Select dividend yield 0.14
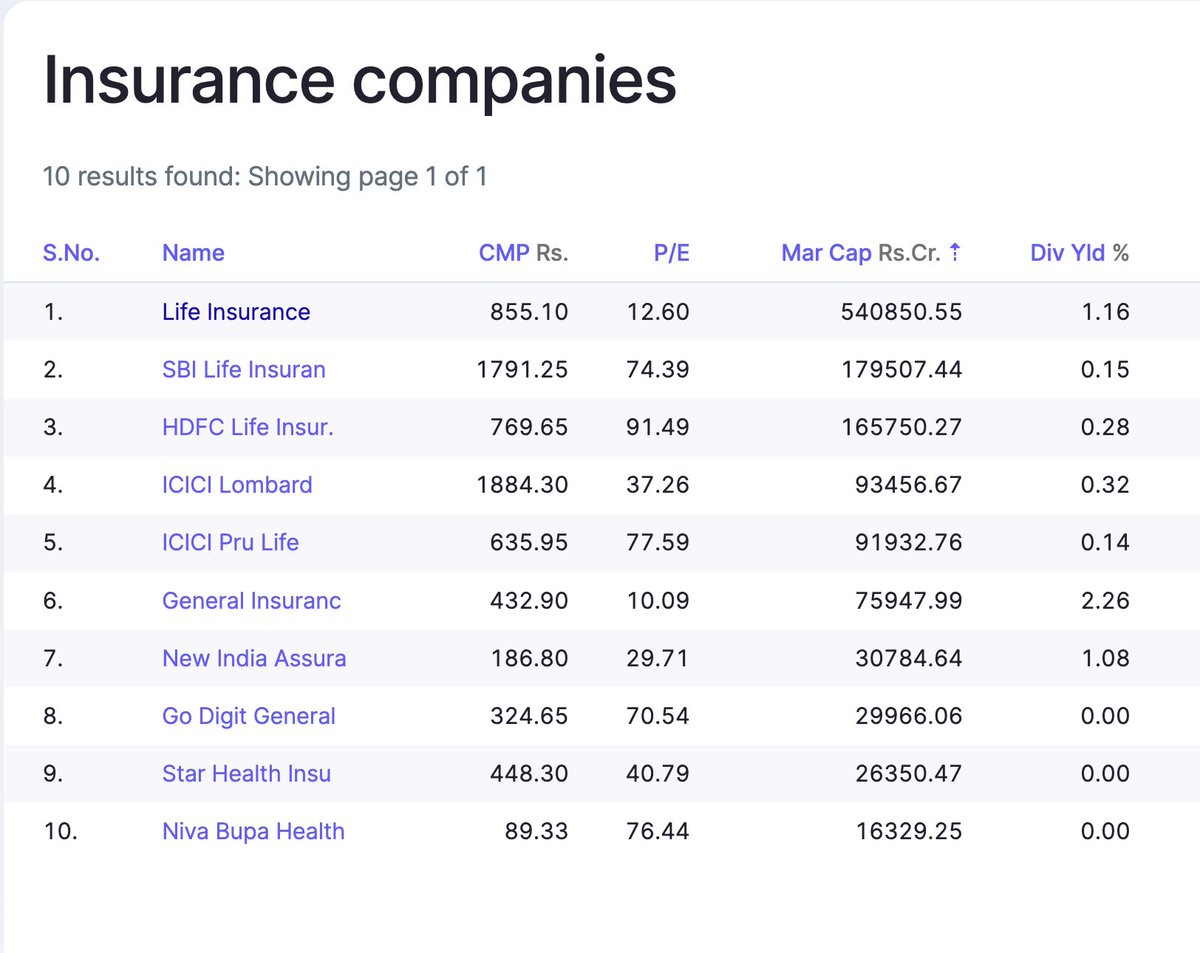This screenshot has height=953, width=1200. tap(1105, 543)
